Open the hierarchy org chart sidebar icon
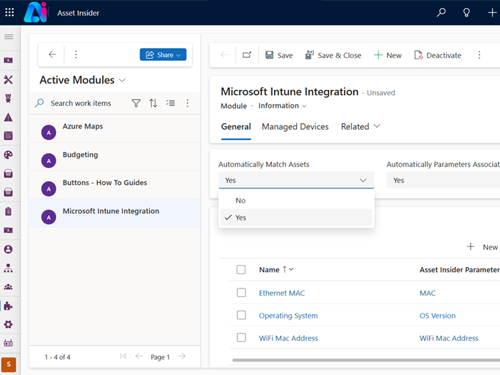This screenshot has width=500, height=375. (8, 268)
